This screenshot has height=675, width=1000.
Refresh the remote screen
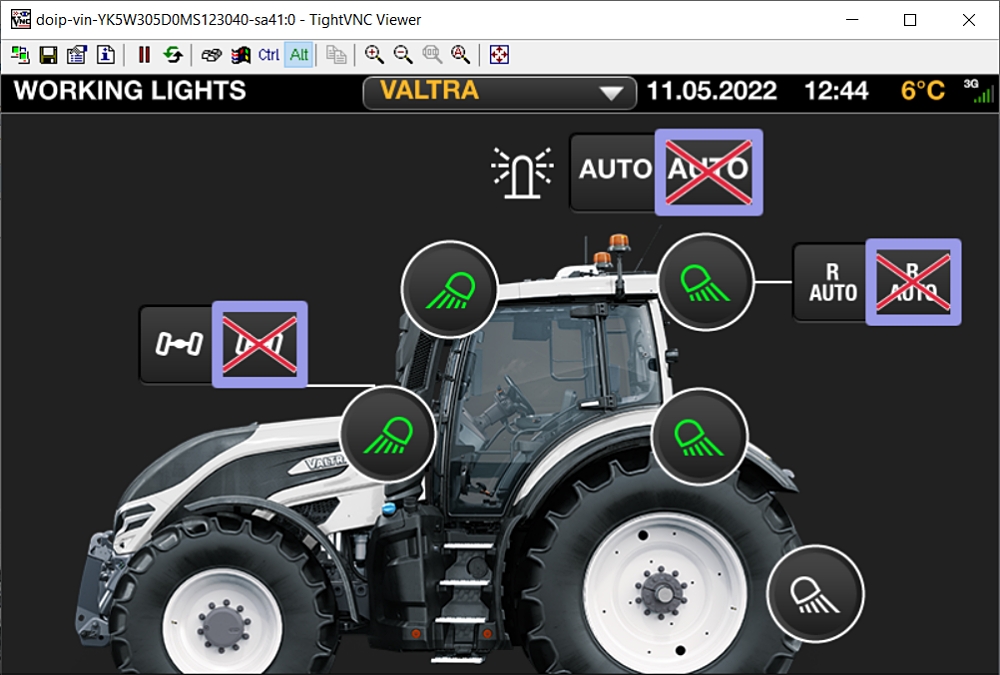tap(173, 55)
